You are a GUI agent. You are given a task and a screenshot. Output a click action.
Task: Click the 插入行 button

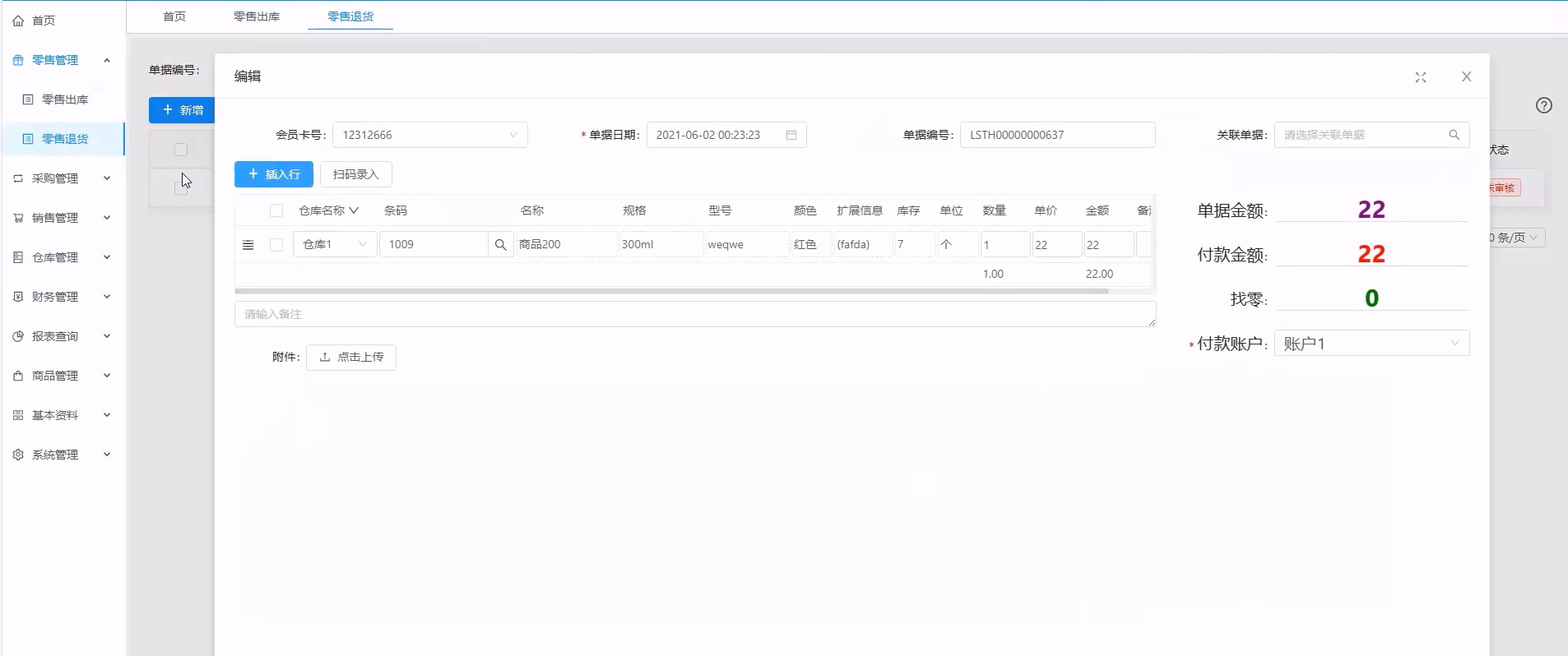(274, 174)
